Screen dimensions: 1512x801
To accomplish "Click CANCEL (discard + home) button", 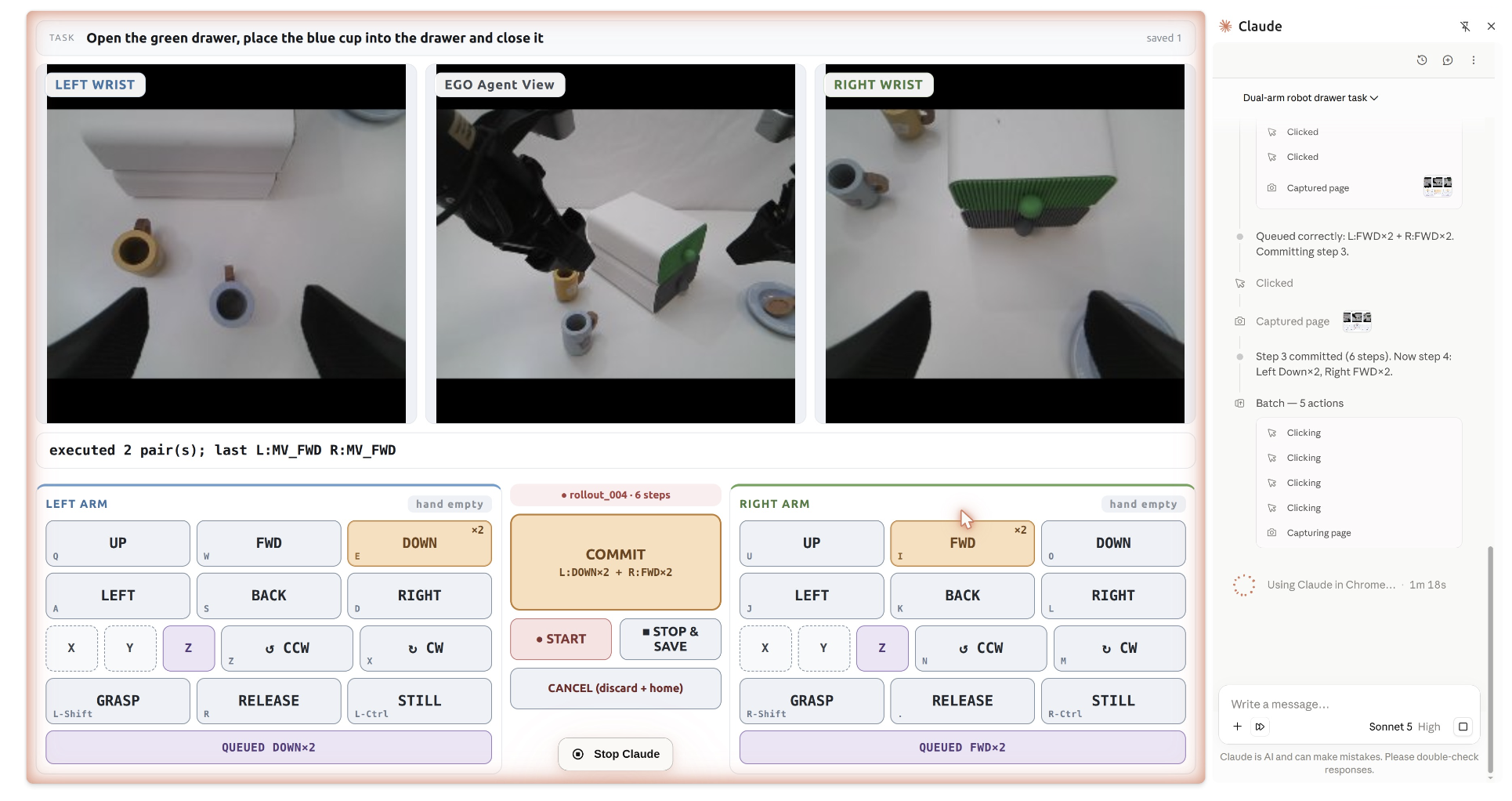I will tap(616, 688).
